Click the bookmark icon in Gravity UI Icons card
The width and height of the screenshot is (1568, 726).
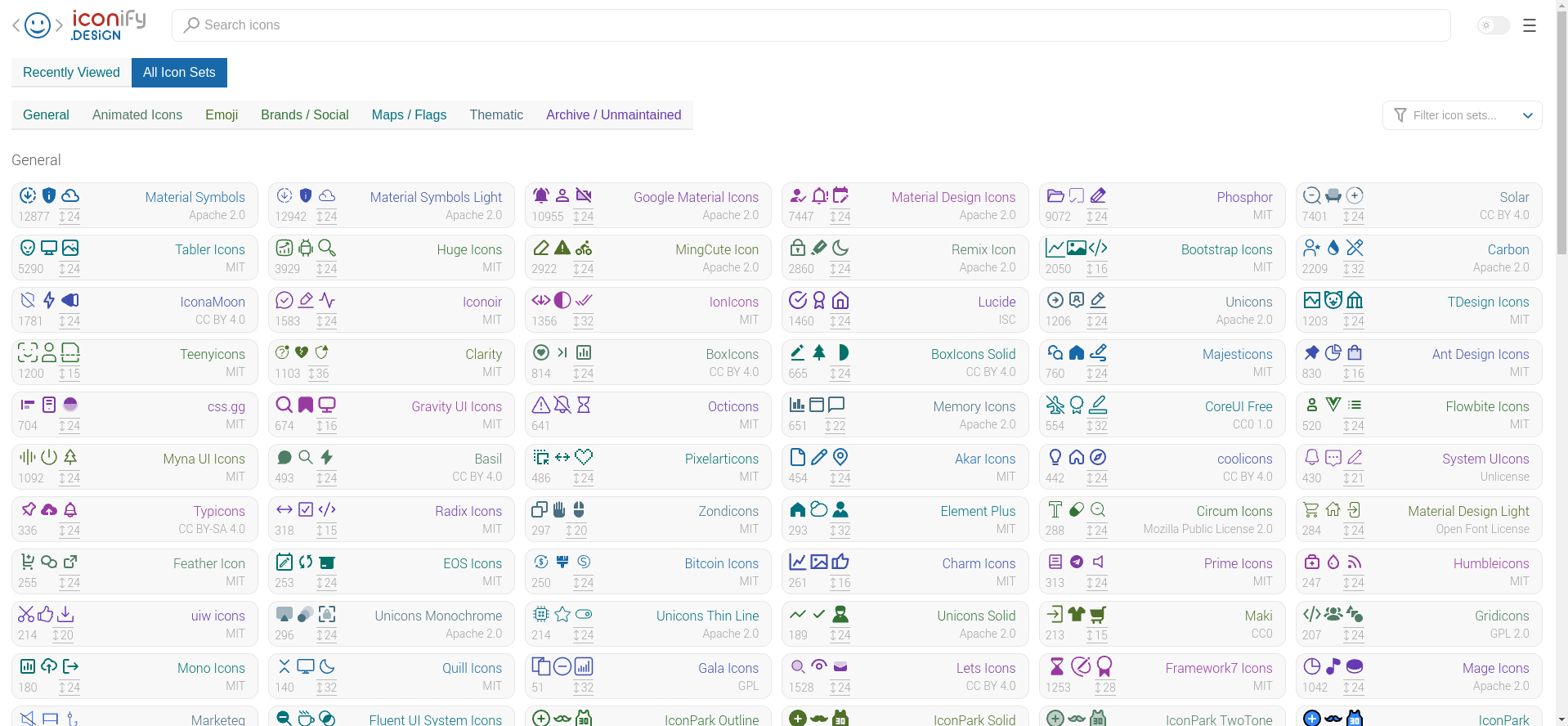[x=306, y=405]
